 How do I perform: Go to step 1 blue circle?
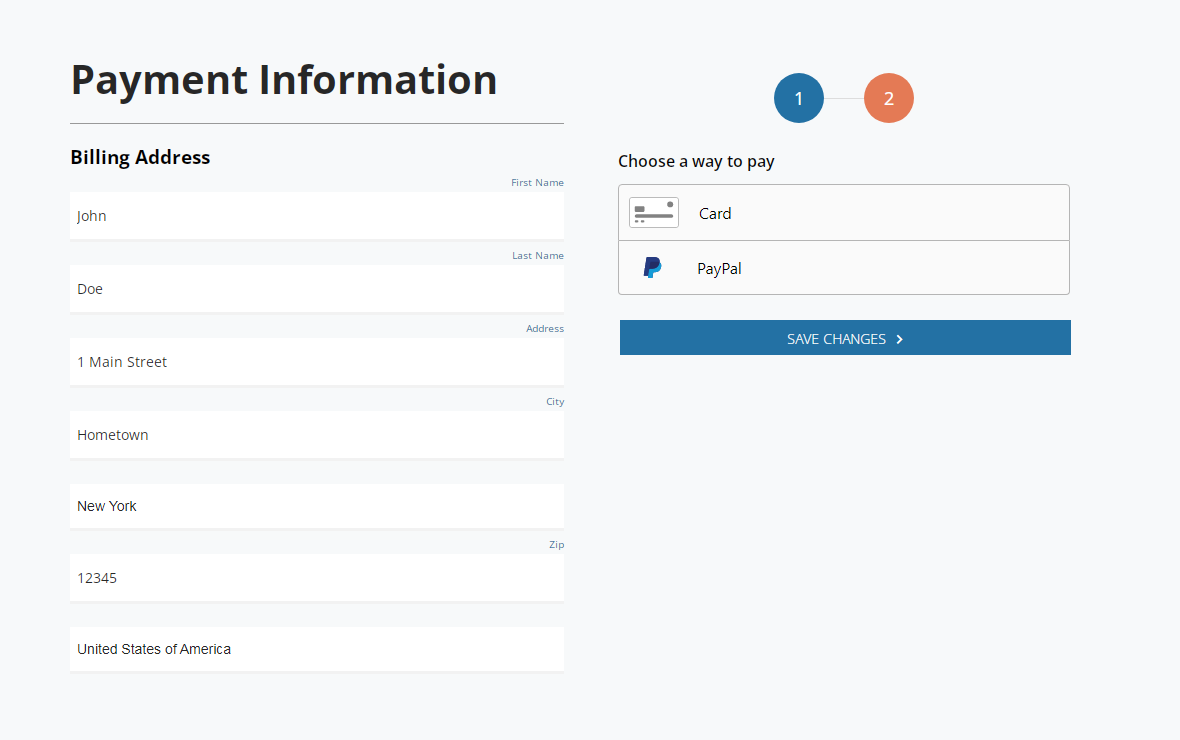tap(798, 98)
